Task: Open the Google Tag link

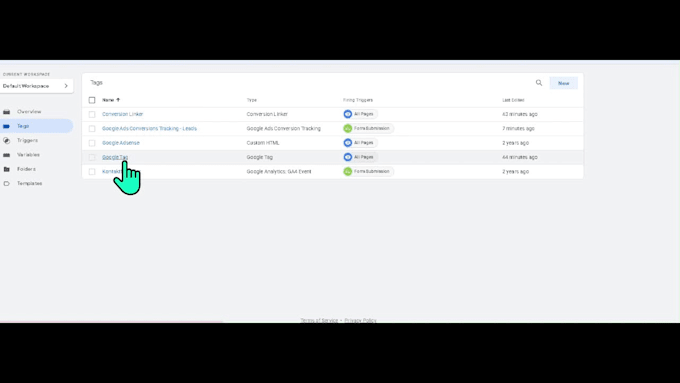Action: pos(115,157)
